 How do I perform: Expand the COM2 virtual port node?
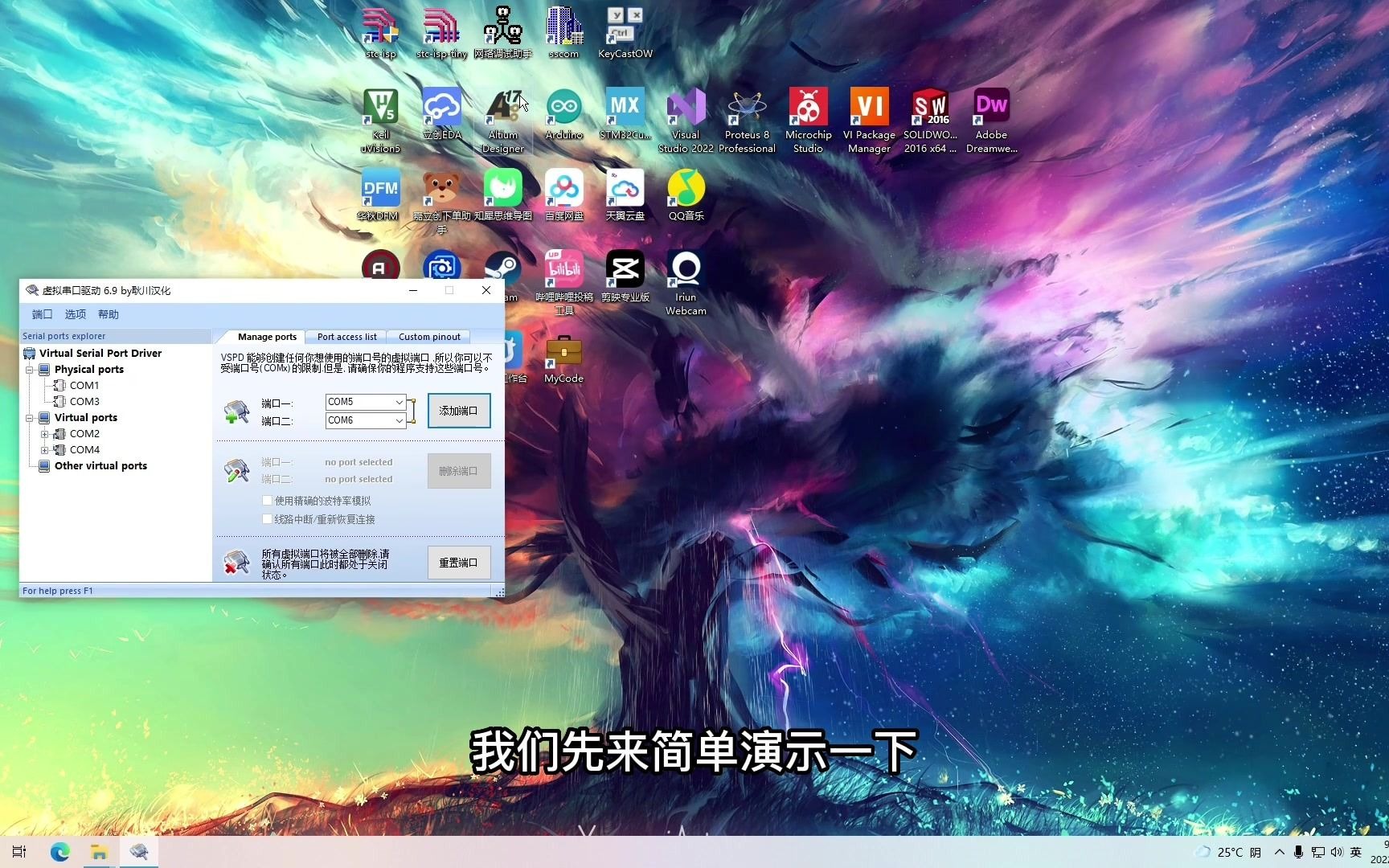pyautogui.click(x=46, y=433)
